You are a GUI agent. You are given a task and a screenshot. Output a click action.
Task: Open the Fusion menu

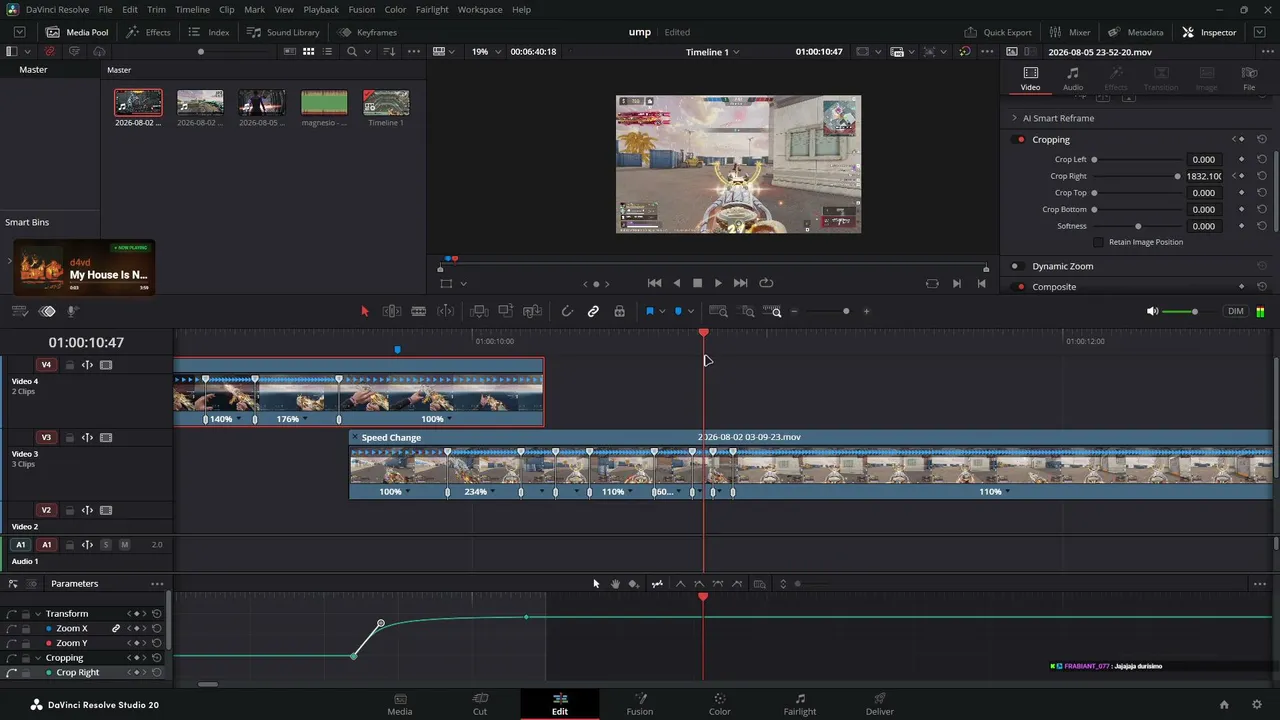click(362, 9)
